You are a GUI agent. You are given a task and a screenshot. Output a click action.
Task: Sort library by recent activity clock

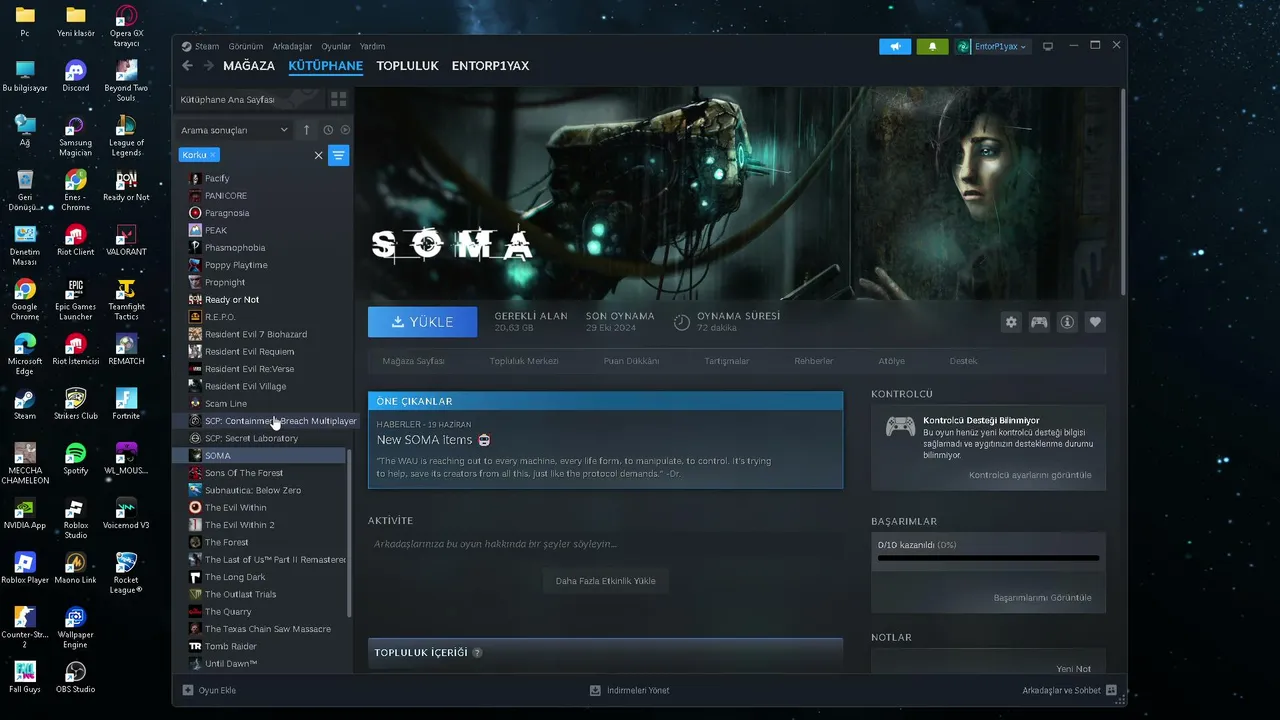[x=328, y=130]
